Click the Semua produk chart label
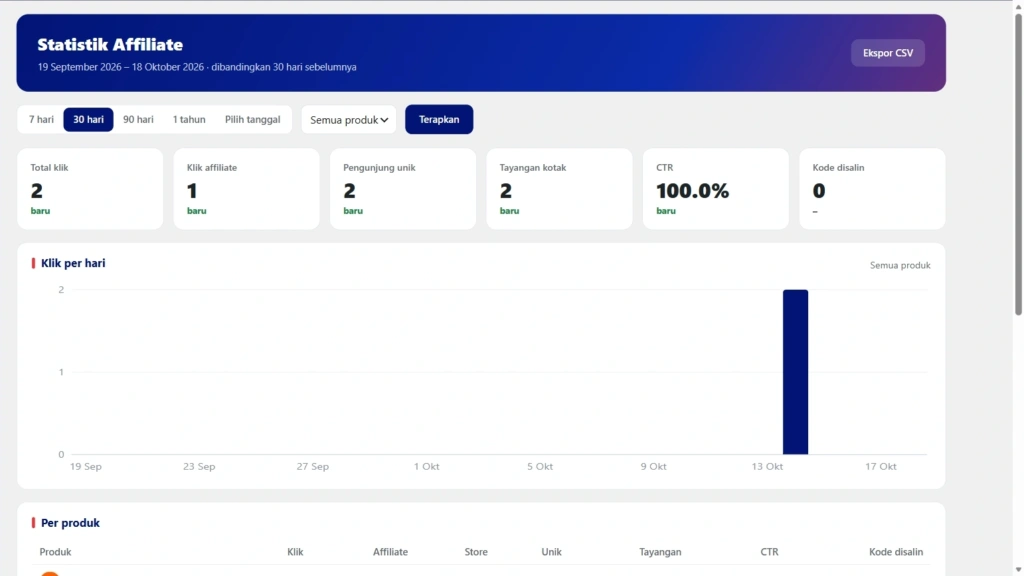Screen dimensions: 1024x576 point(900,265)
